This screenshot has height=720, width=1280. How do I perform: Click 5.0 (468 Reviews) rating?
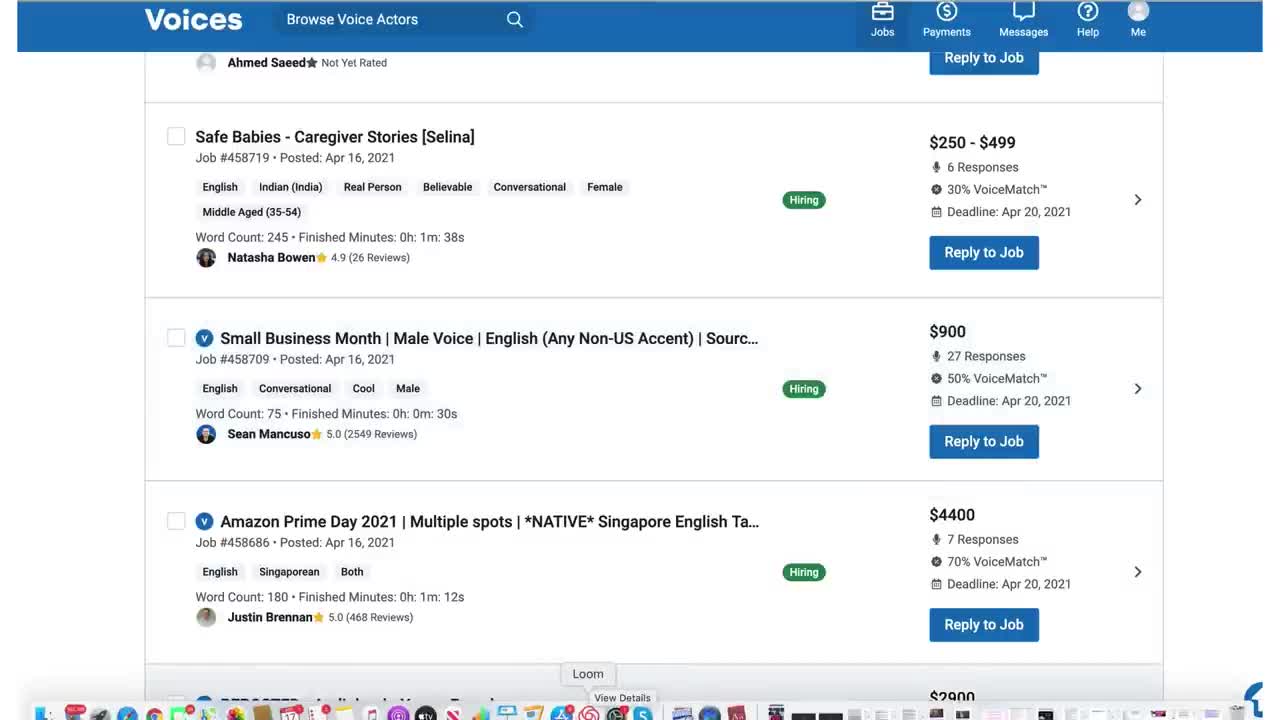[x=370, y=617]
